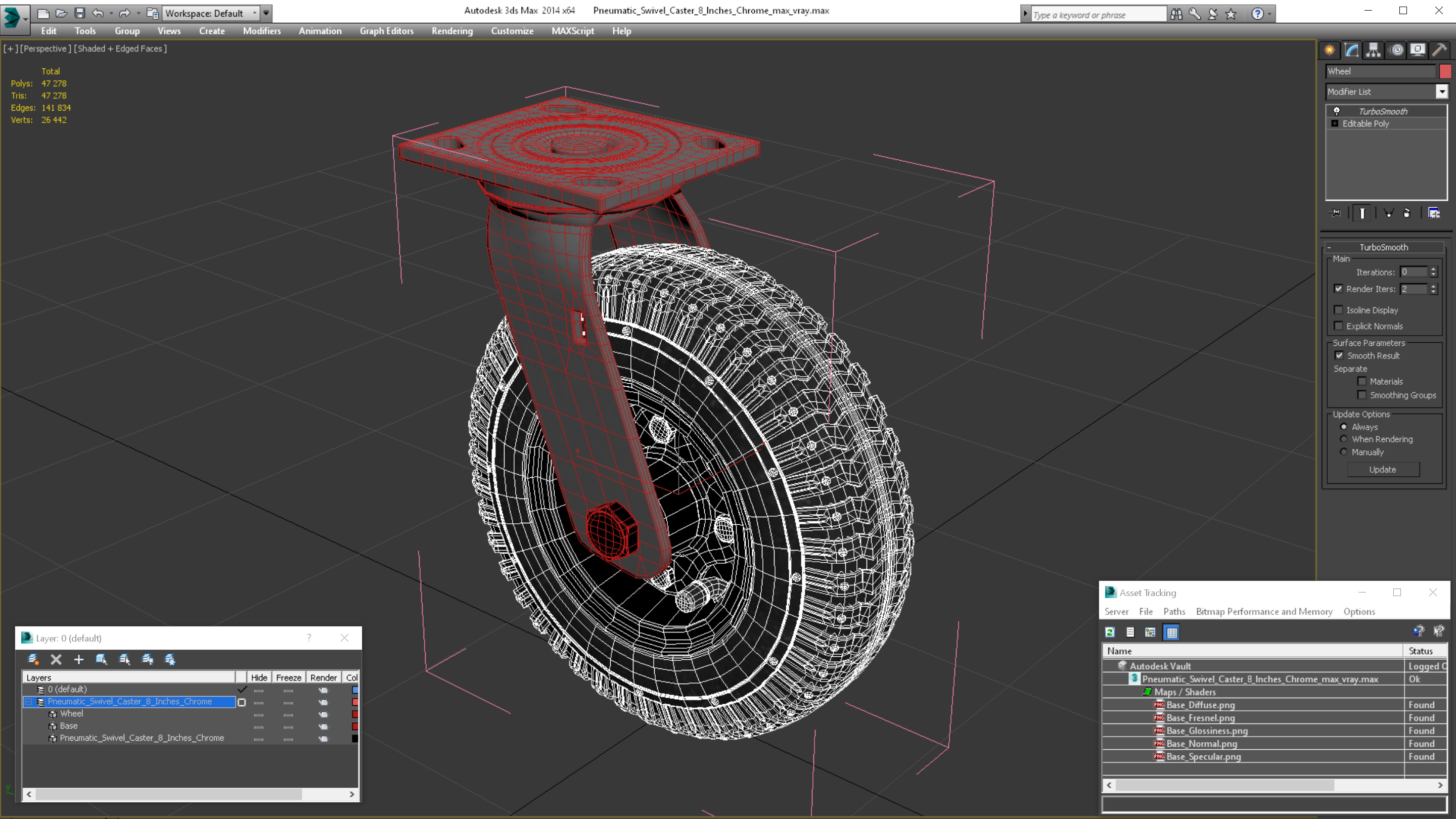1456x819 pixels.
Task: Open the Rendering menu
Action: (452, 31)
